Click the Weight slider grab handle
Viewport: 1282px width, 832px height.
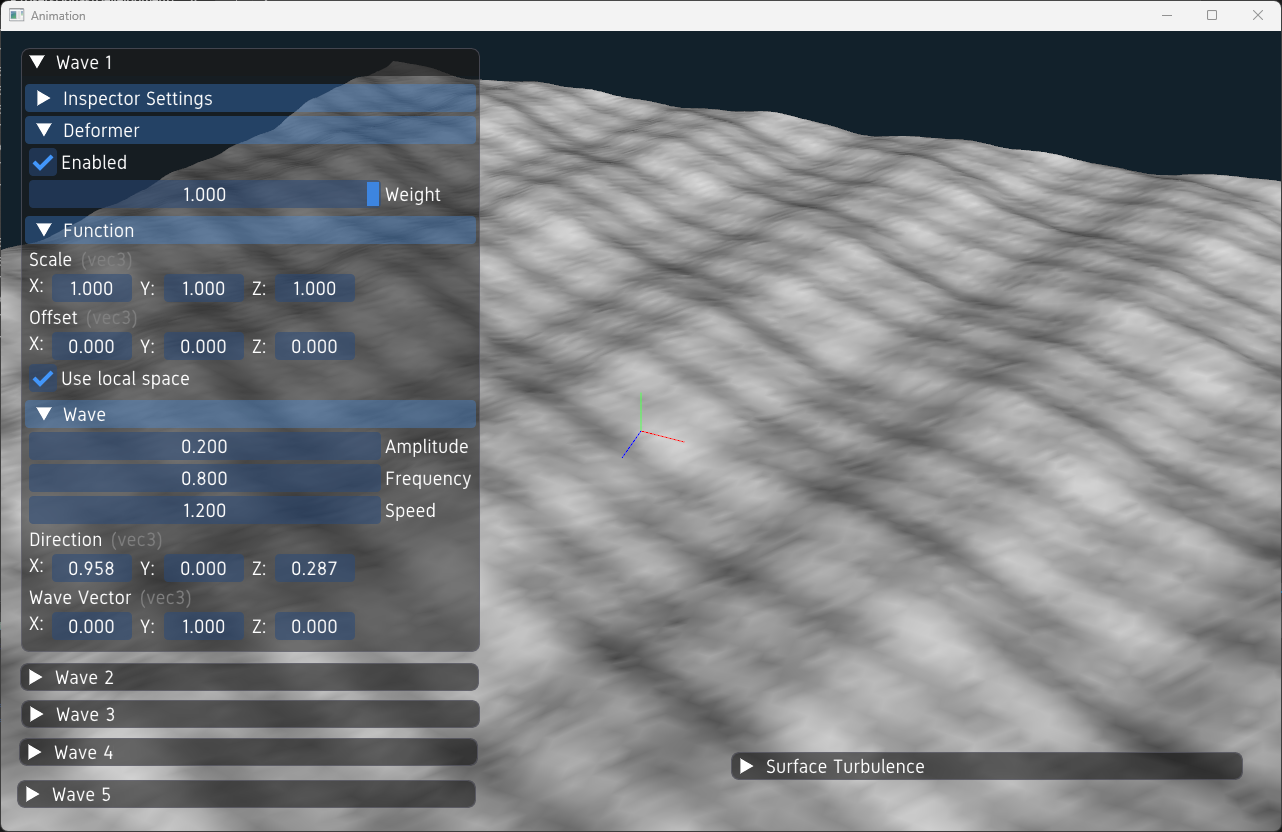pyautogui.click(x=373, y=194)
